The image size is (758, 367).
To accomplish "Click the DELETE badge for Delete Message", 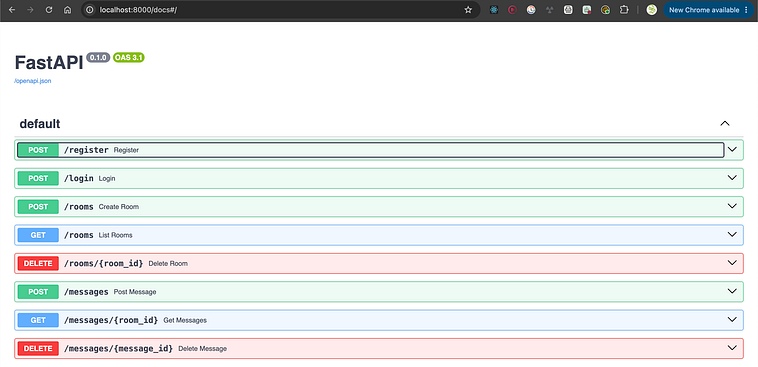I will (x=38, y=349).
